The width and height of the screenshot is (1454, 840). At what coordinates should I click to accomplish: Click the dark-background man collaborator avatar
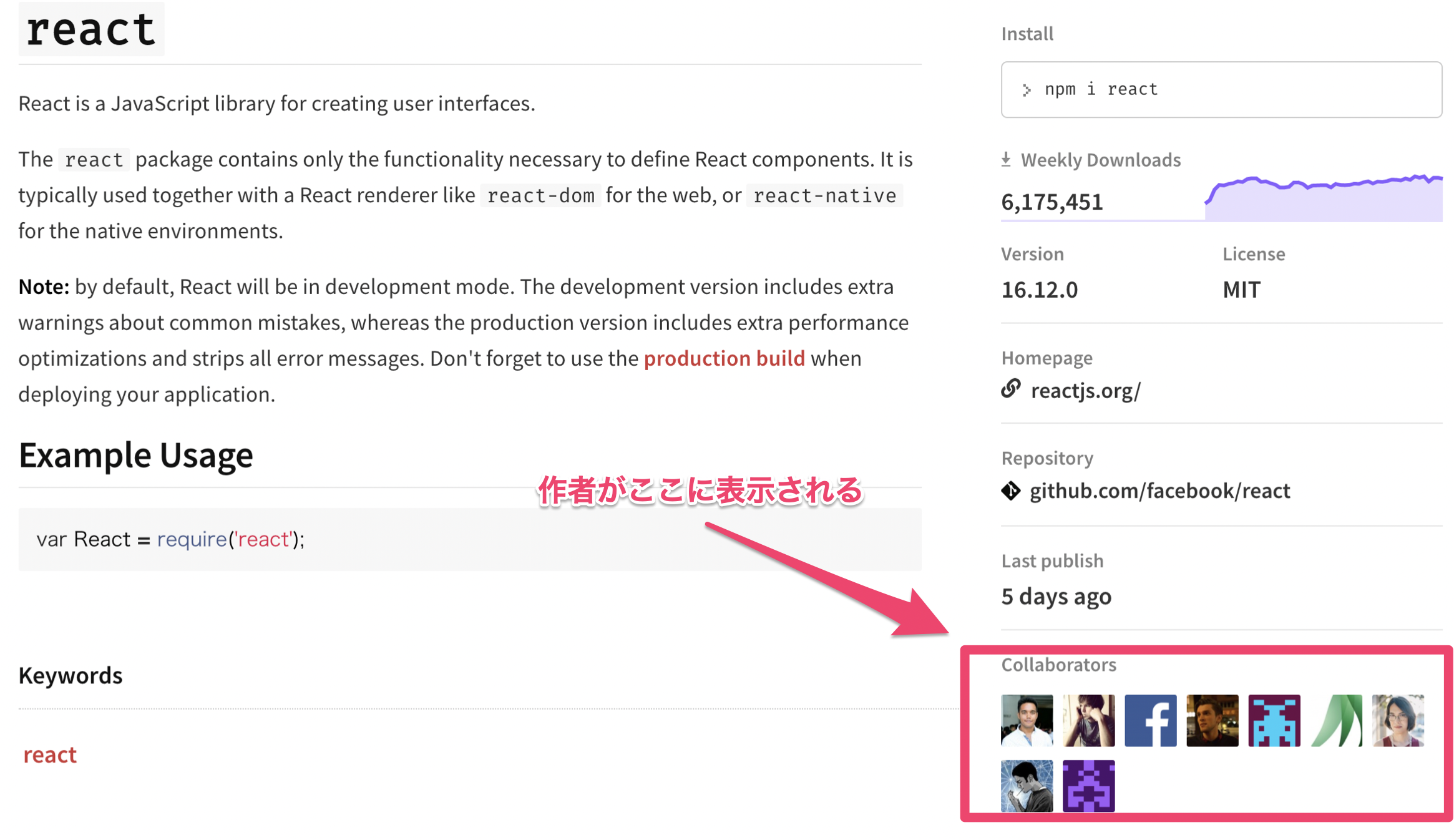(x=1212, y=720)
